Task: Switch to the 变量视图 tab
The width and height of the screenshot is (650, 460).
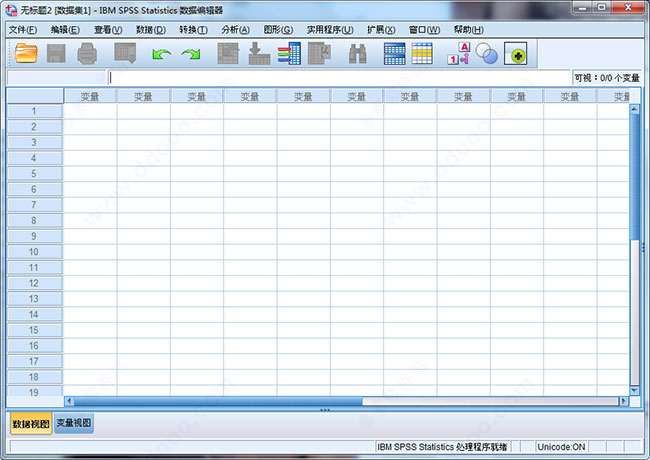Action: point(74,423)
